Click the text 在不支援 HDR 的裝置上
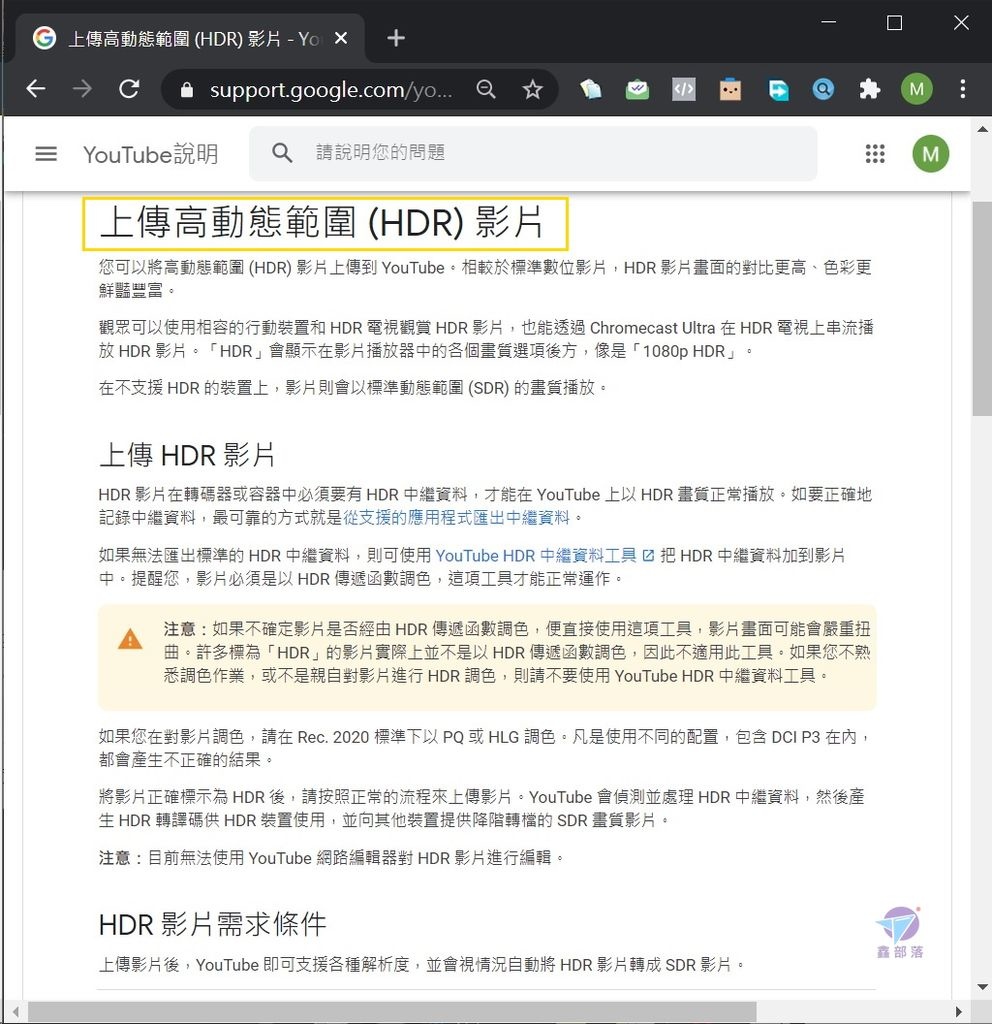992x1024 pixels. coord(184,388)
